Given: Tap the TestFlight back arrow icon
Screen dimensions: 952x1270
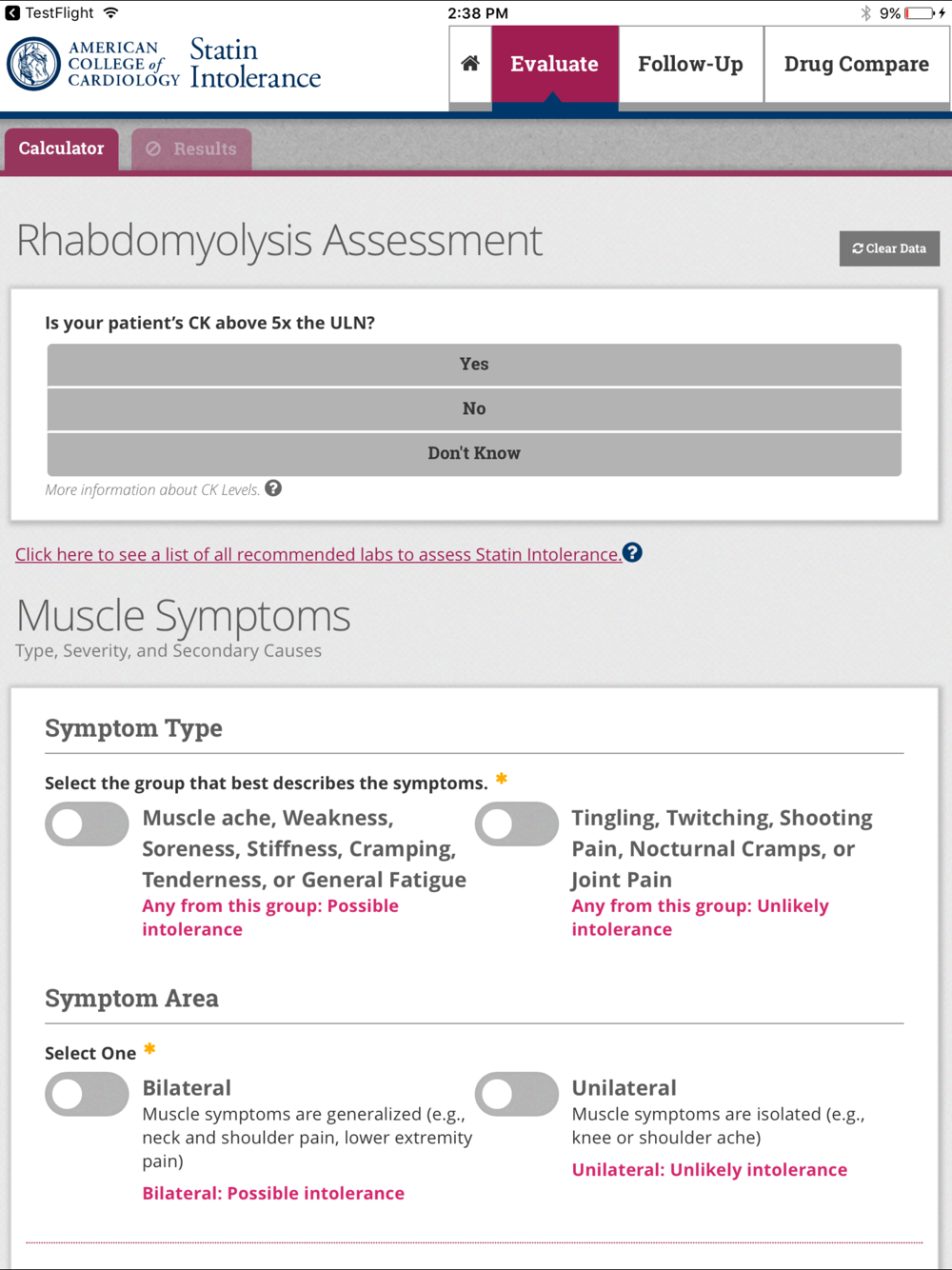Looking at the screenshot, I should tap(12, 13).
